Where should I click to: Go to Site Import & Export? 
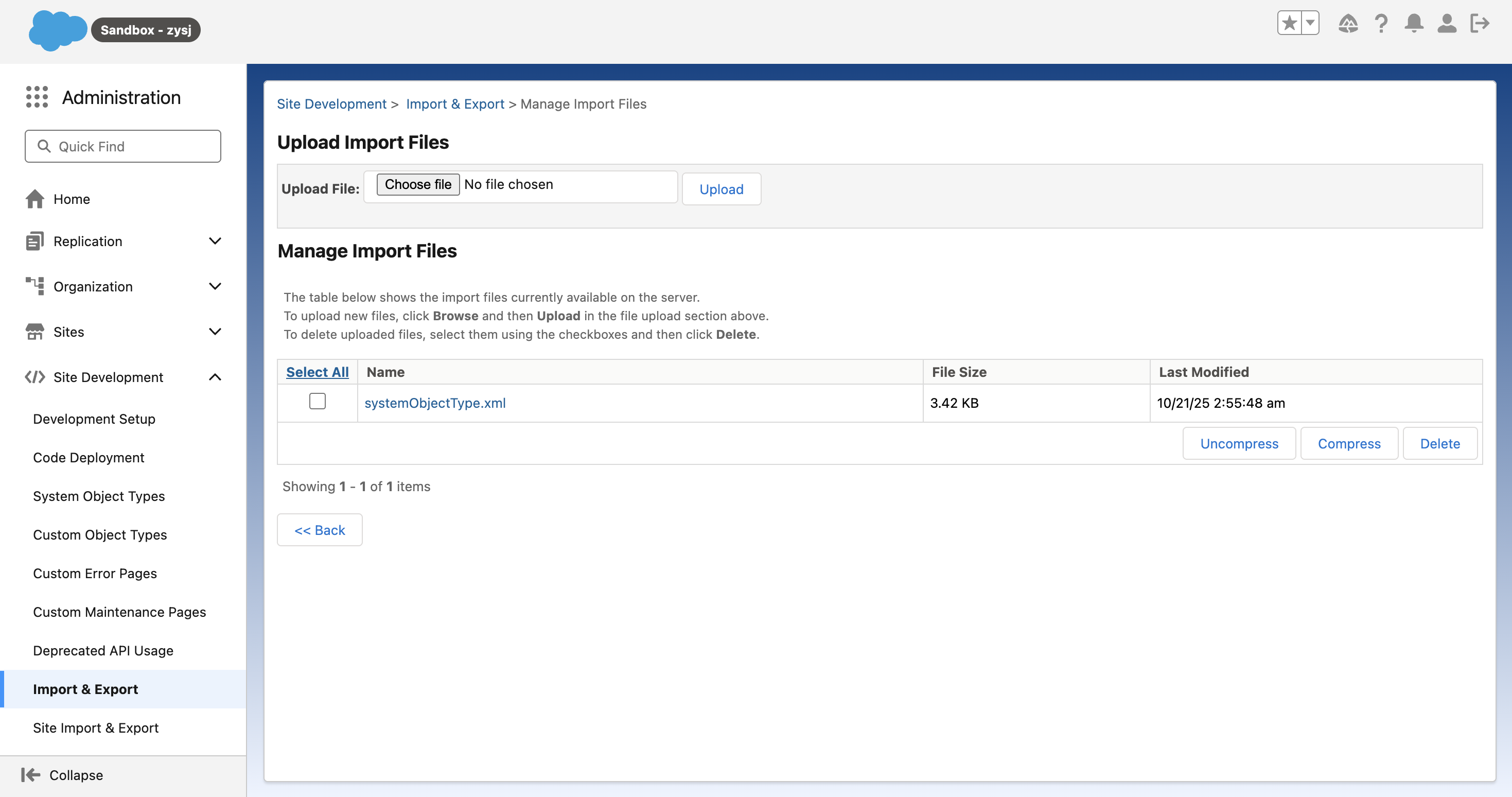click(x=96, y=727)
